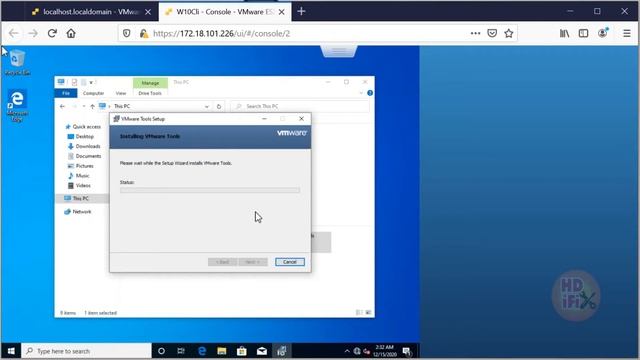
Task: Open Microsoft Edge desktop shortcut
Action: click(x=17, y=105)
